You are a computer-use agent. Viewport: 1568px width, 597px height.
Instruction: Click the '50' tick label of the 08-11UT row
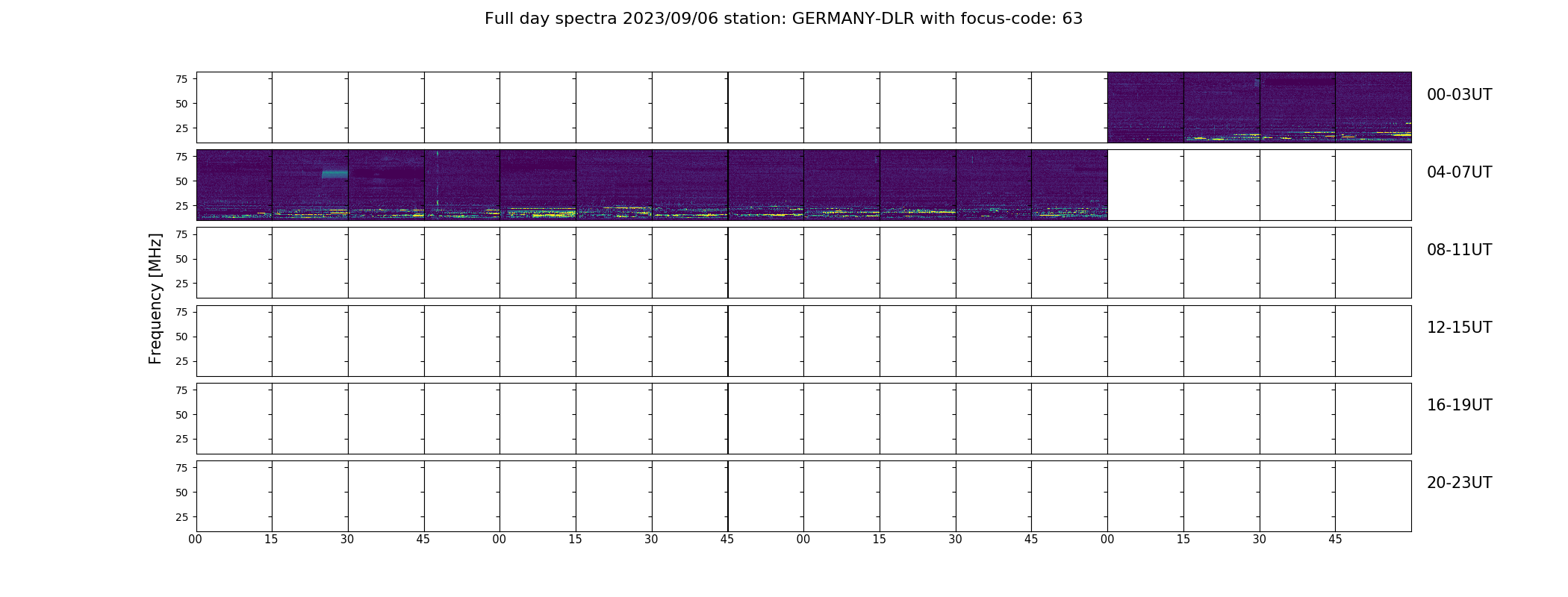pyautogui.click(x=181, y=259)
